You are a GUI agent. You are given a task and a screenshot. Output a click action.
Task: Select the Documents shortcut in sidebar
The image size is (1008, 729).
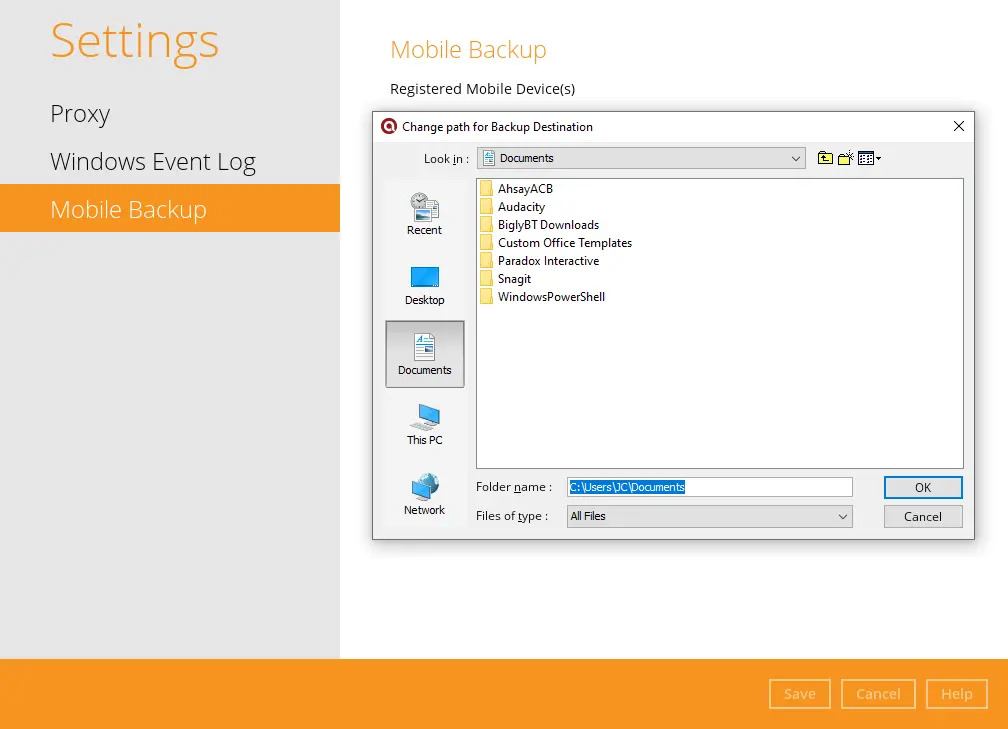(424, 354)
